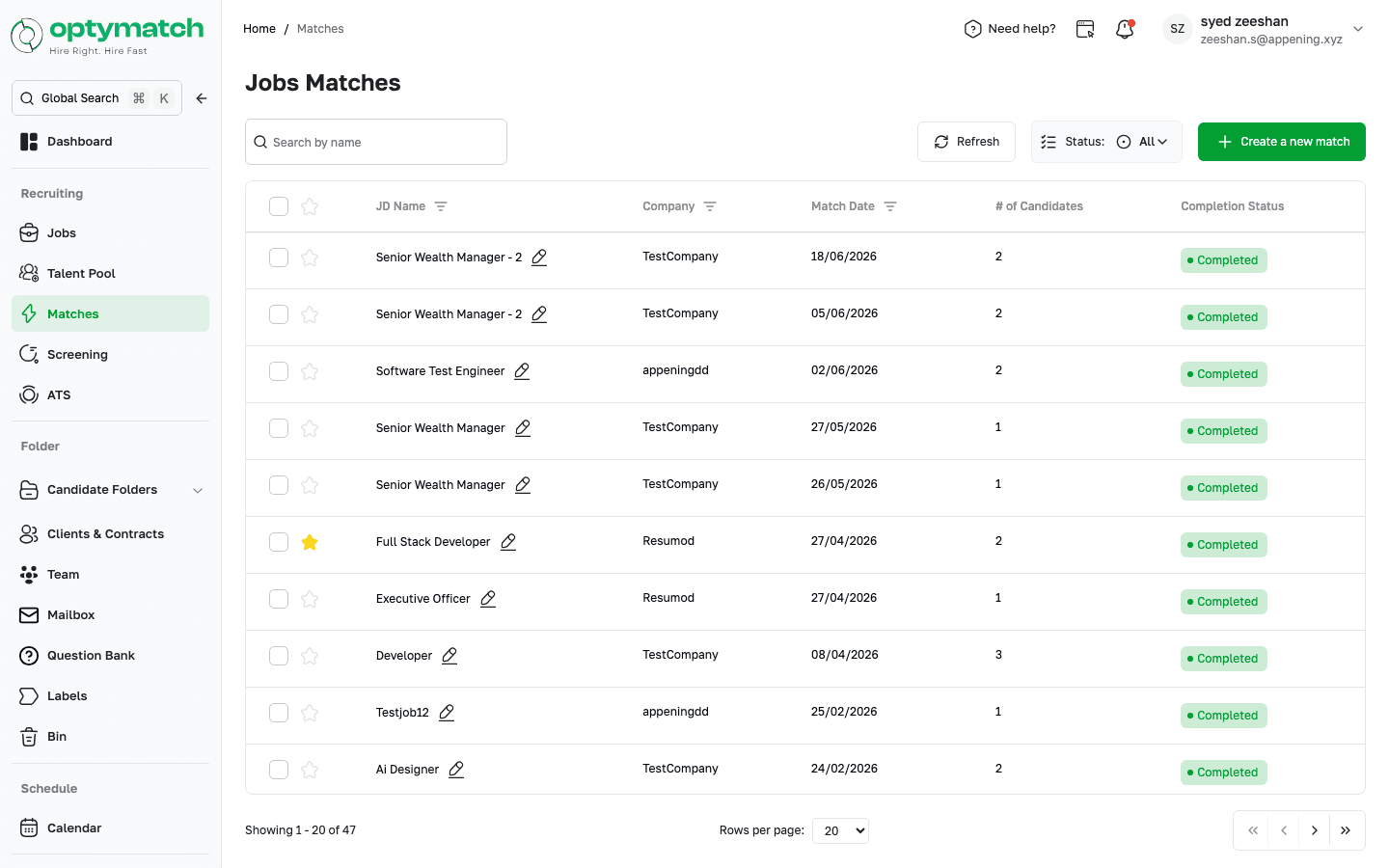This screenshot has height=868, width=1389.
Task: Sort using the Match Date filter icon
Action: tap(890, 206)
